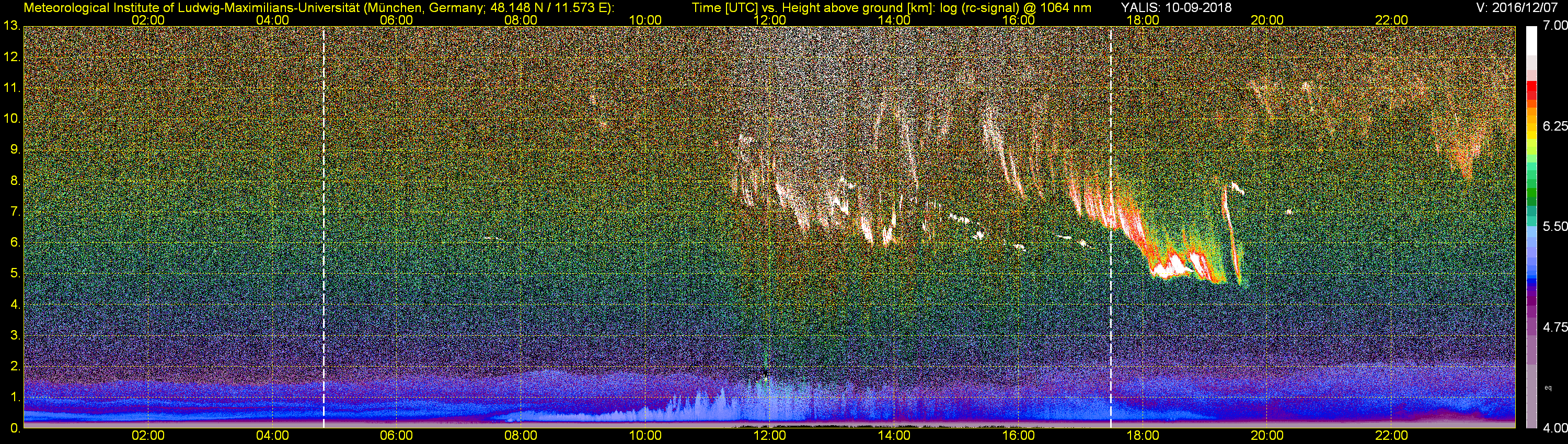Click the 12:00 label on the bottom time axis
Image resolution: width=1568 pixels, height=444 pixels.
click(x=769, y=436)
